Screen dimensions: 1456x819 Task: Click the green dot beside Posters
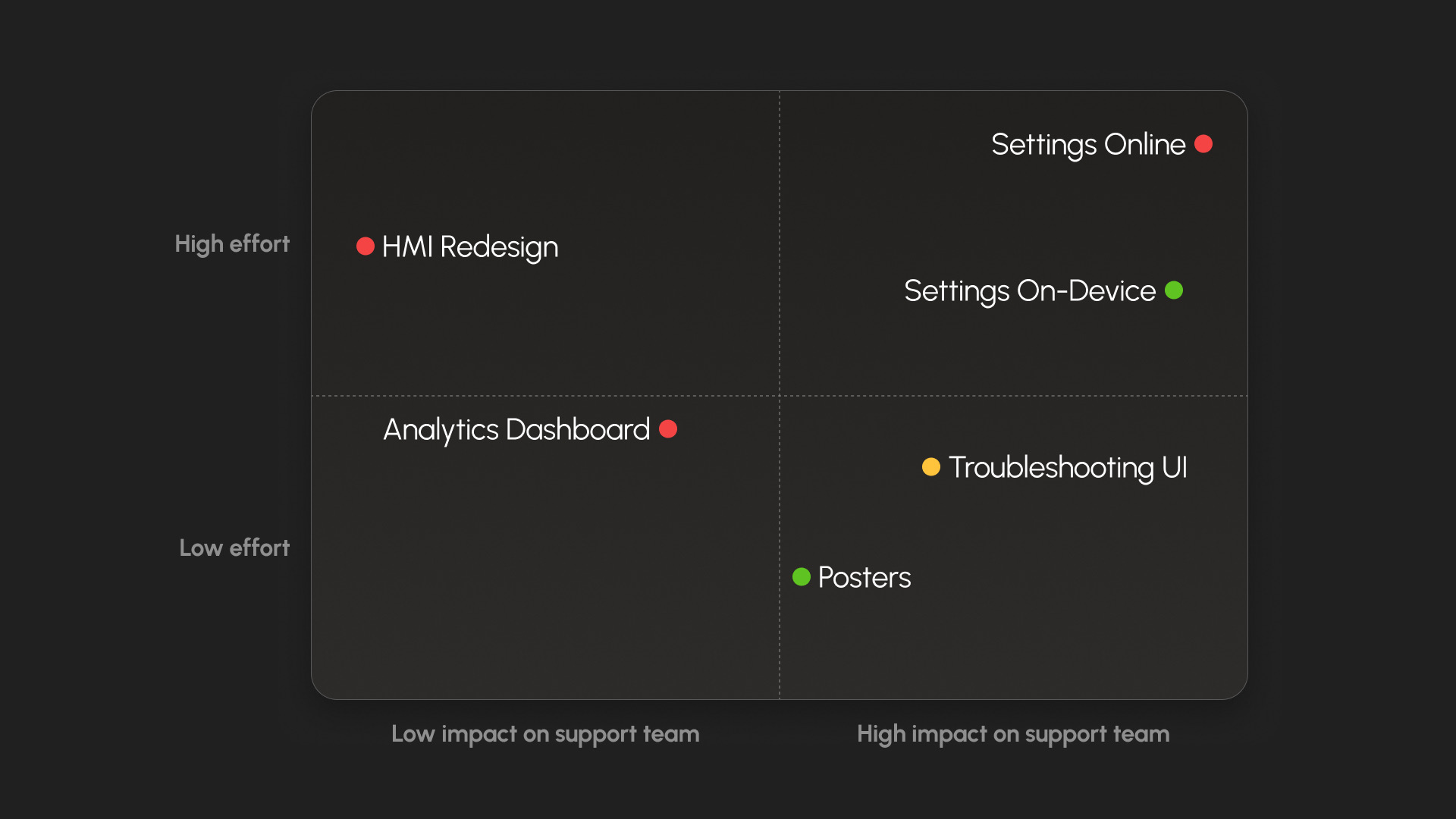coord(802,577)
